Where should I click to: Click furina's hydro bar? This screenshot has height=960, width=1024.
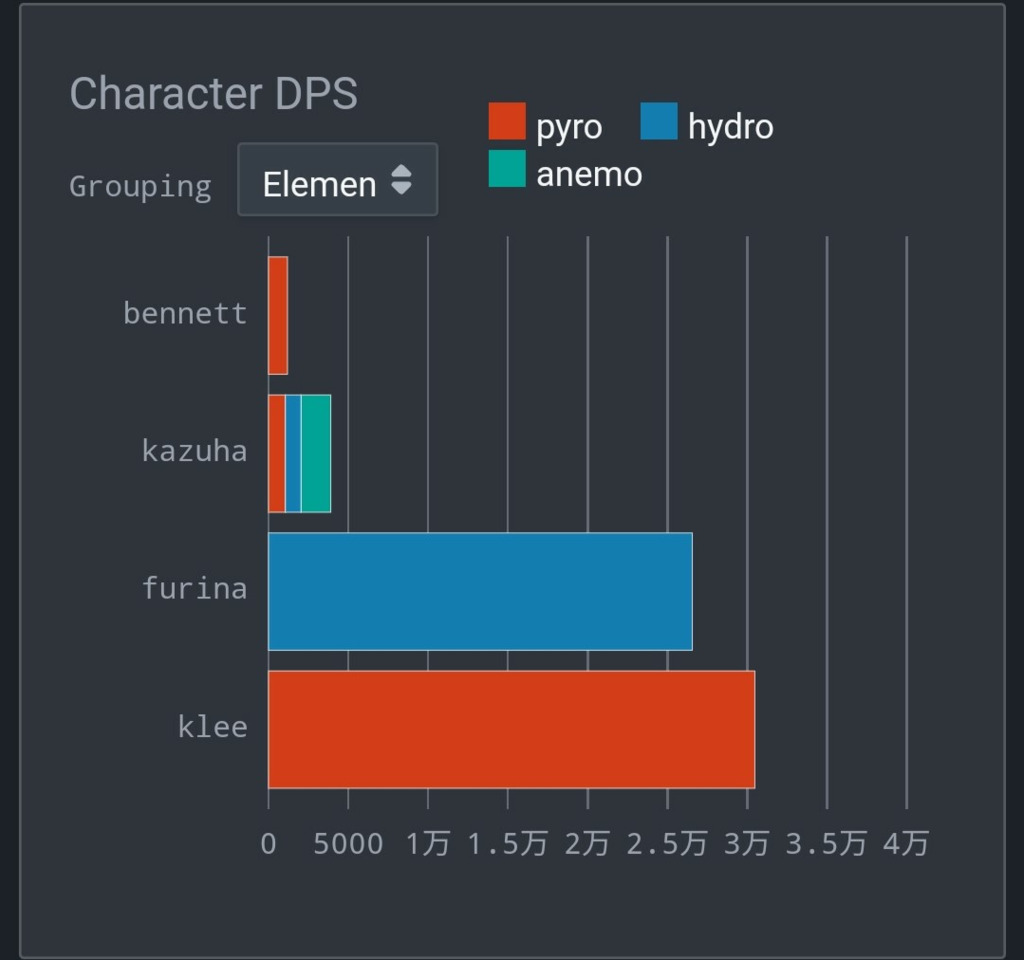click(480, 591)
